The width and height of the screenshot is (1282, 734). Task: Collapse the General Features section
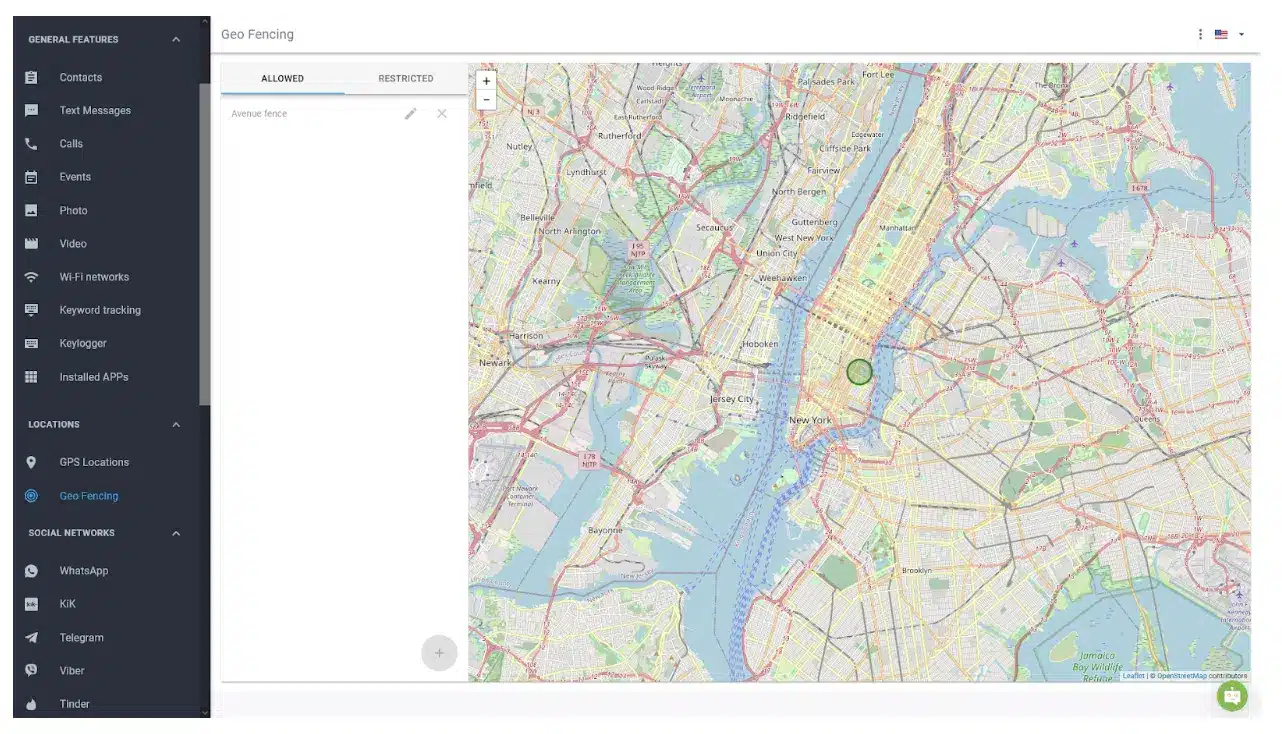(176, 39)
